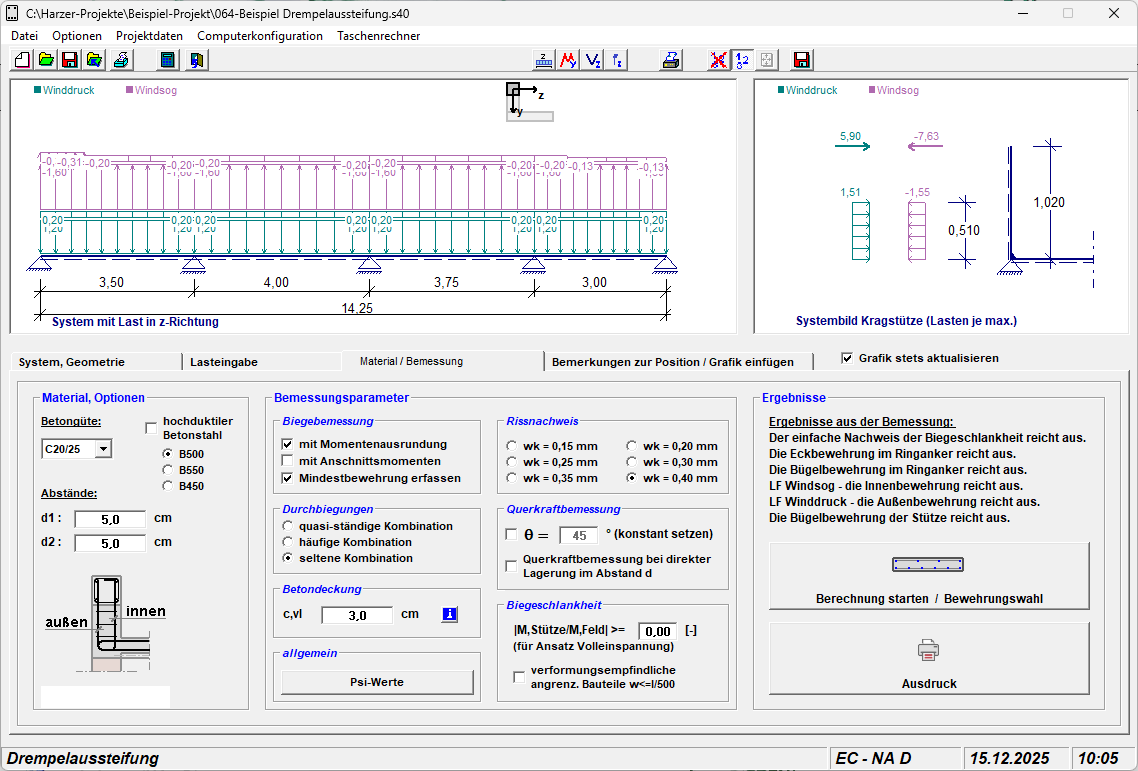Click the new file toolbar icon
1138x771 pixels.
pyautogui.click(x=22, y=60)
